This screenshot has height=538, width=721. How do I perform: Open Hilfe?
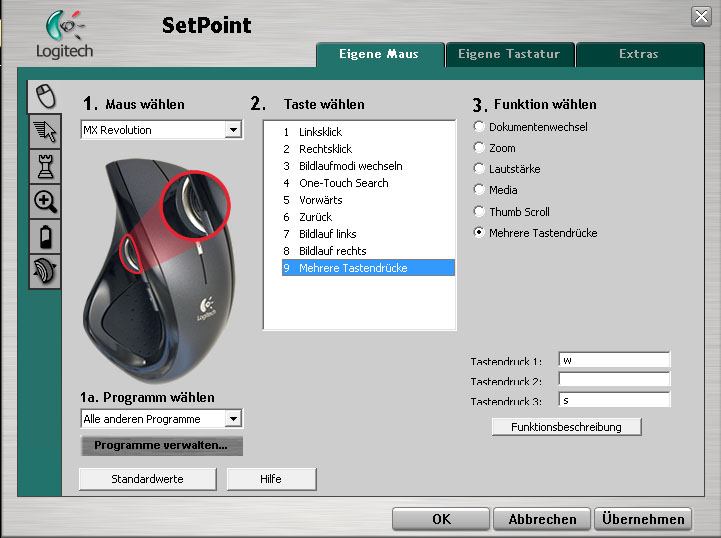pyautogui.click(x=271, y=479)
